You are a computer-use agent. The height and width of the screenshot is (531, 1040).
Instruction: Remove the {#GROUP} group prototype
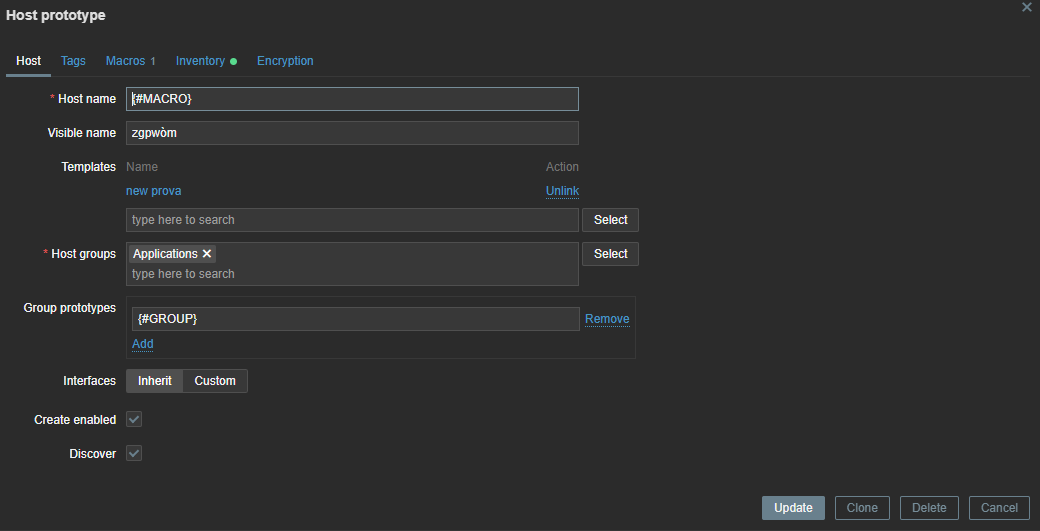pos(607,319)
